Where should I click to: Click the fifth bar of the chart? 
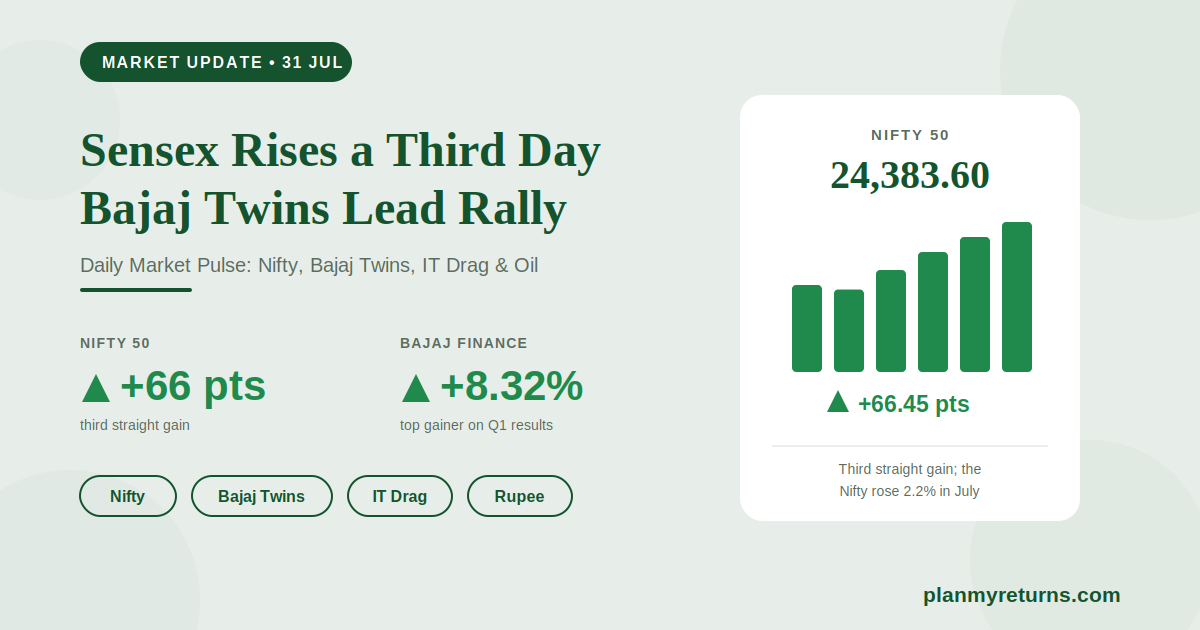(975, 304)
